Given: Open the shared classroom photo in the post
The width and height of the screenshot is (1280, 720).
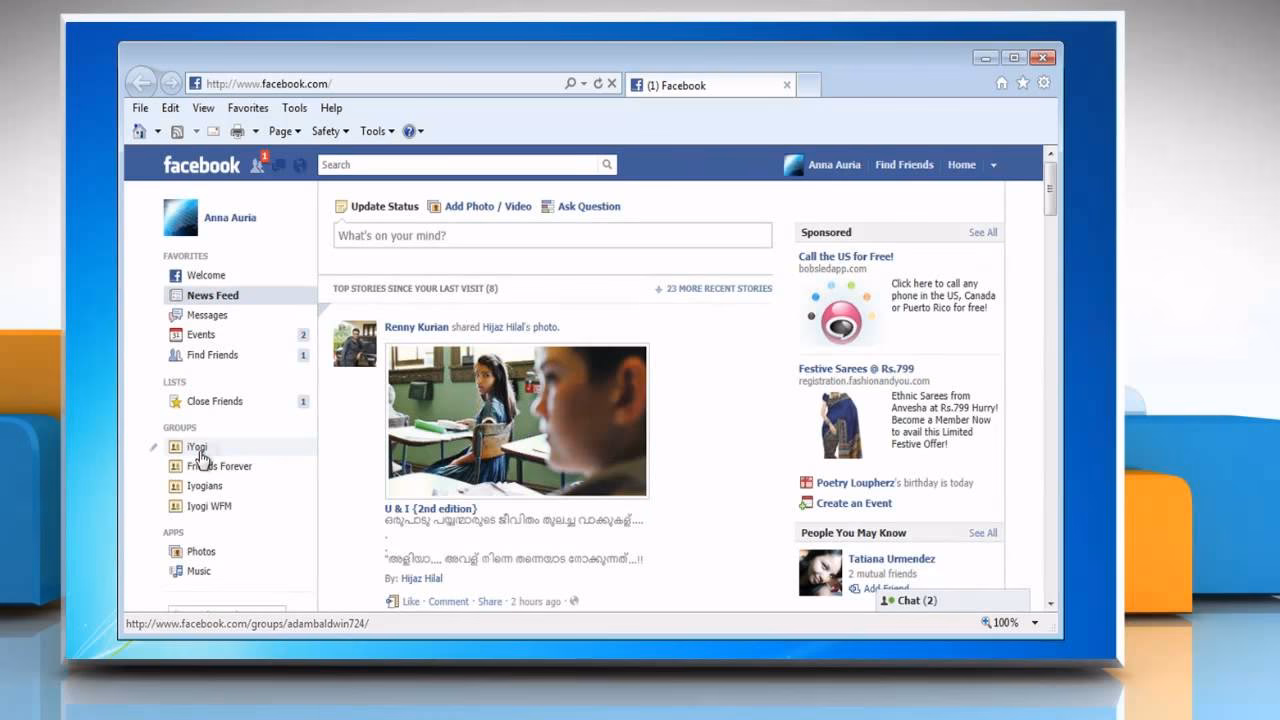Looking at the screenshot, I should pos(517,421).
